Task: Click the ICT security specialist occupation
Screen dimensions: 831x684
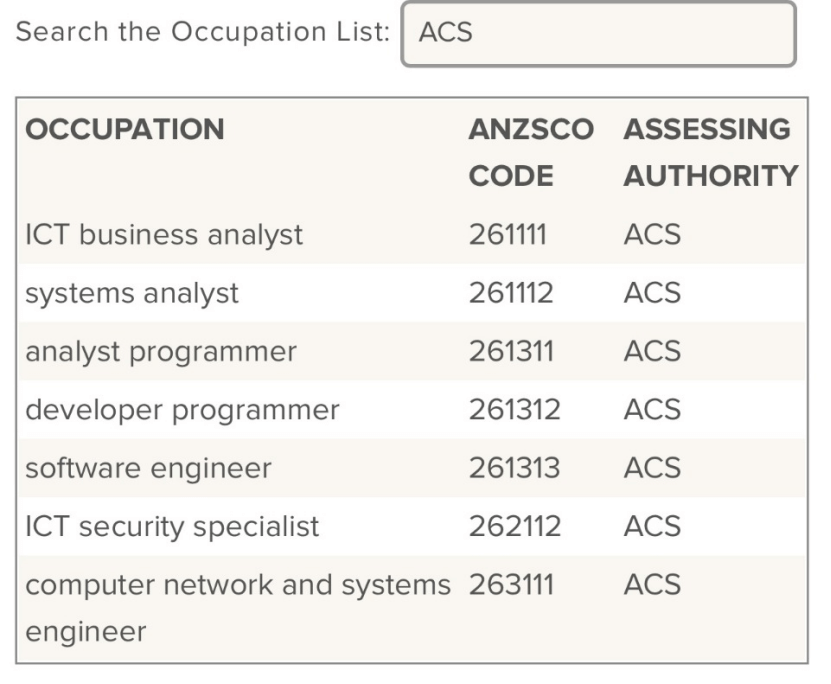Action: pyautogui.click(x=172, y=526)
